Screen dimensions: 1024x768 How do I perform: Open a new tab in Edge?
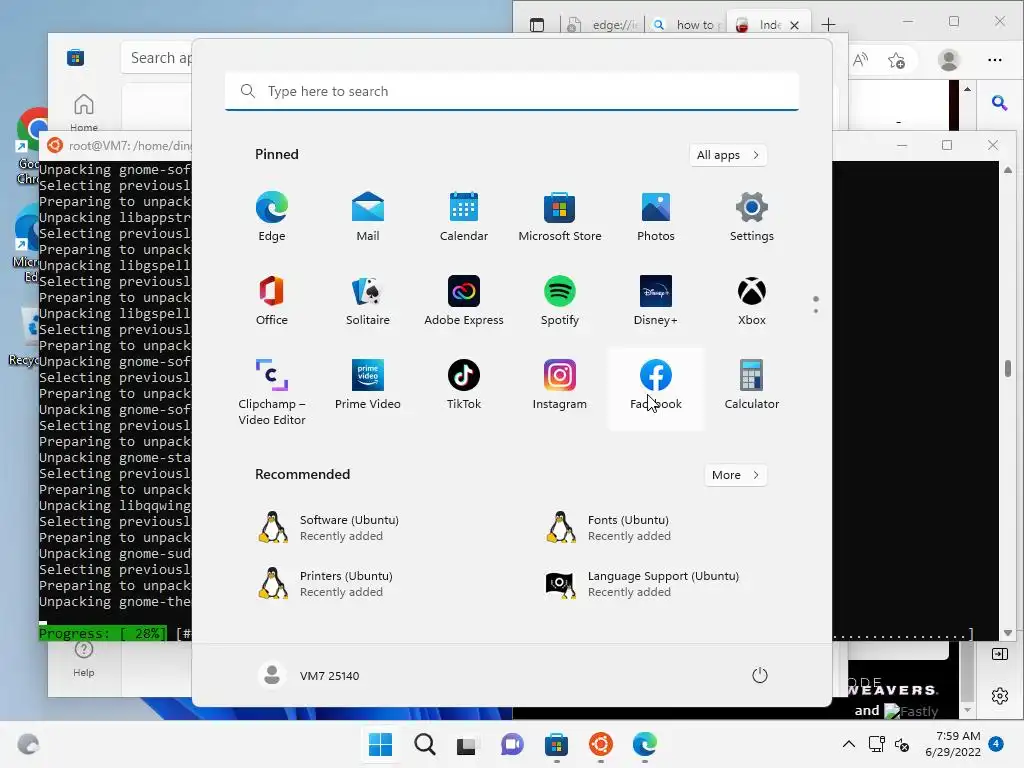(828, 25)
